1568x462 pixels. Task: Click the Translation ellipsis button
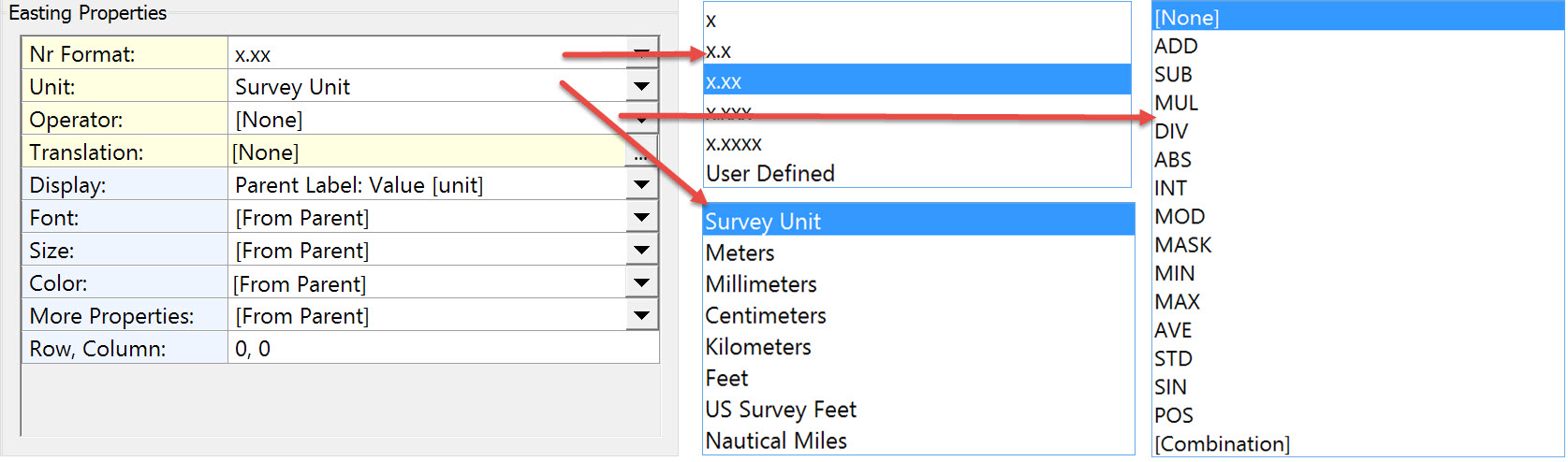tap(641, 152)
